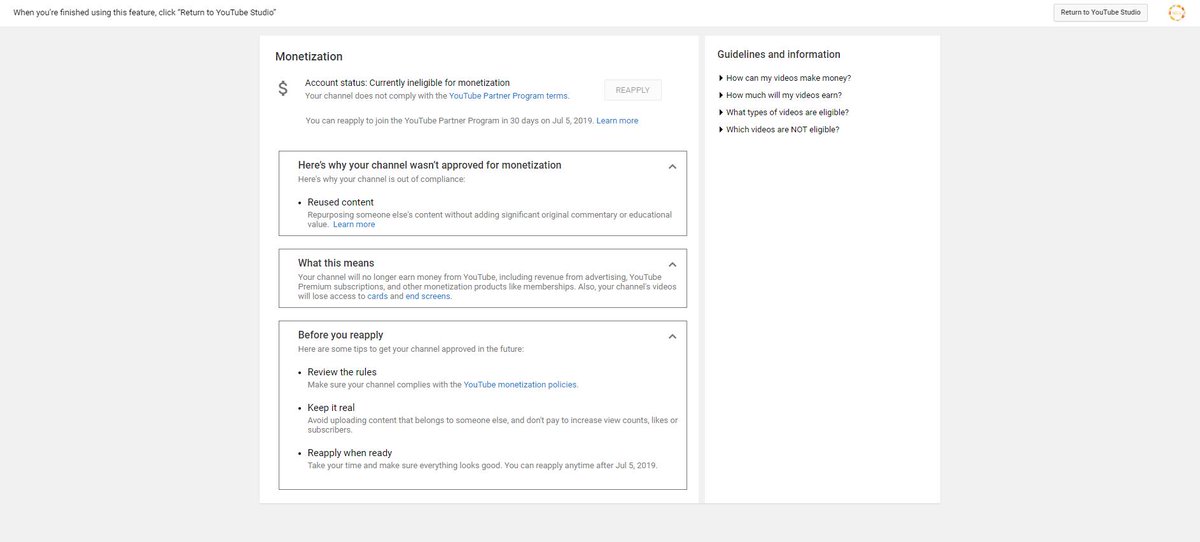Click 'Before you reapply' section title
Viewport: 1200px width, 542px height.
(341, 335)
